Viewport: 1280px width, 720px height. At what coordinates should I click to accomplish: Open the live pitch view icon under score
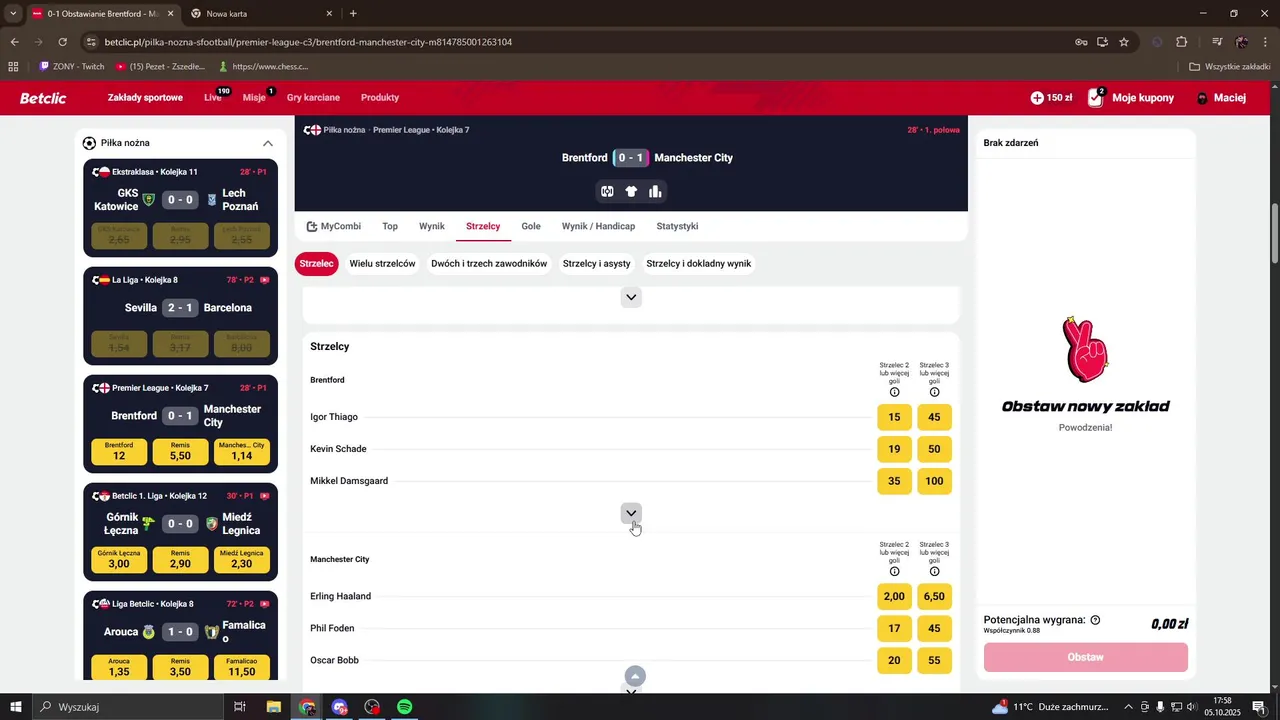[607, 192]
